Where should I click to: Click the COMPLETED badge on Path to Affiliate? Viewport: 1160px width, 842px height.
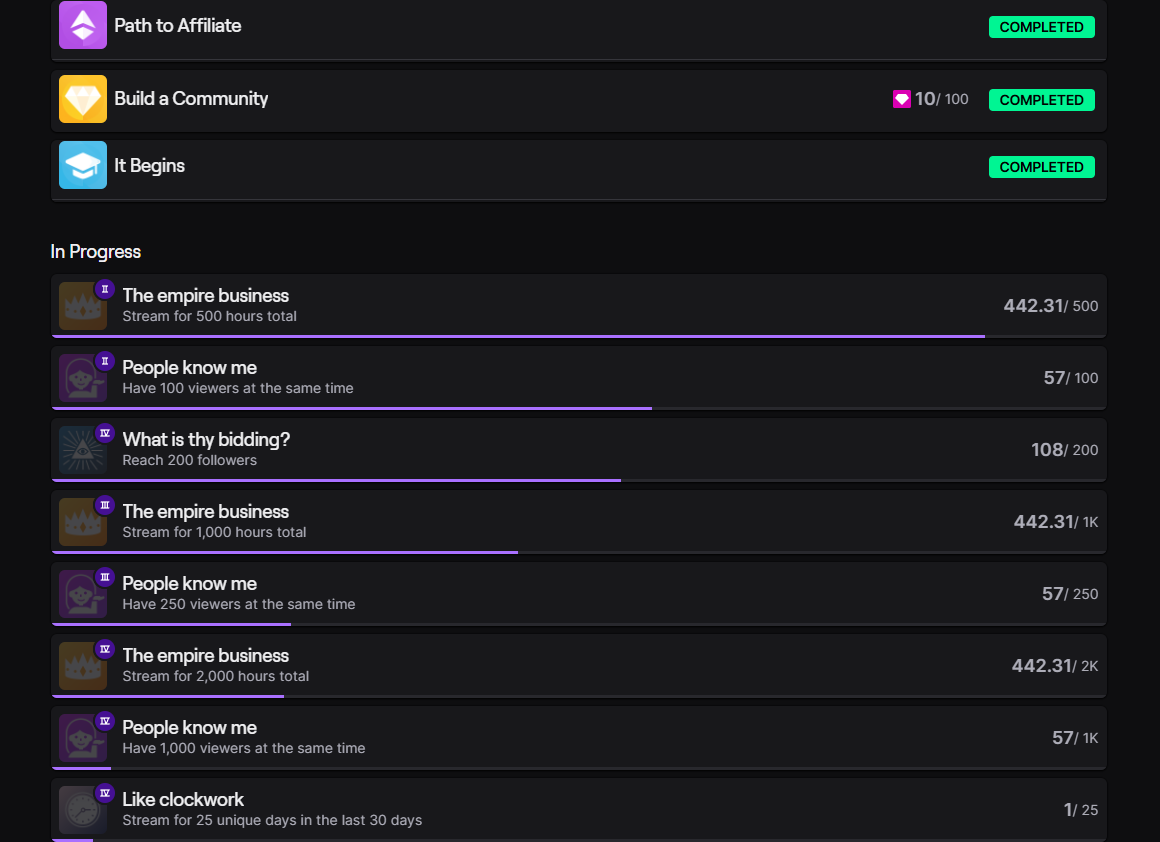[x=1041, y=27]
